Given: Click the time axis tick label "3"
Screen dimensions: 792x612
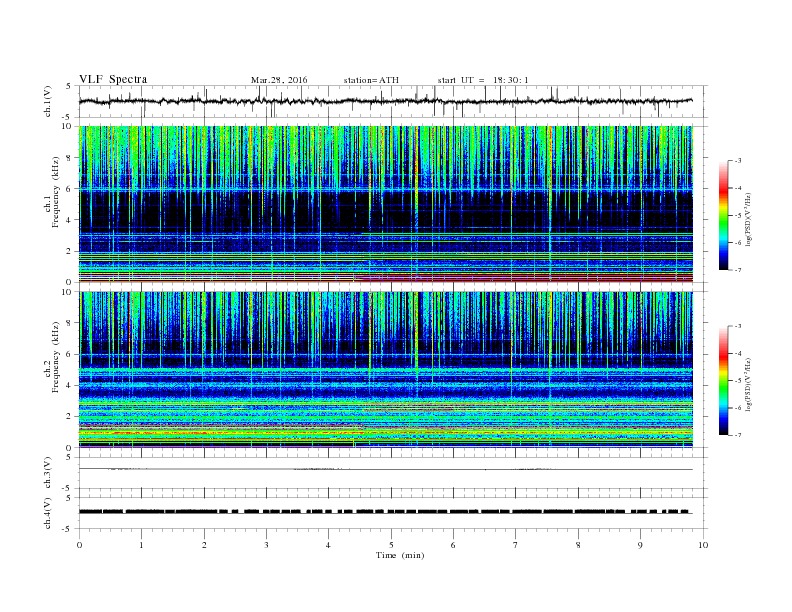Looking at the screenshot, I should click(266, 545).
